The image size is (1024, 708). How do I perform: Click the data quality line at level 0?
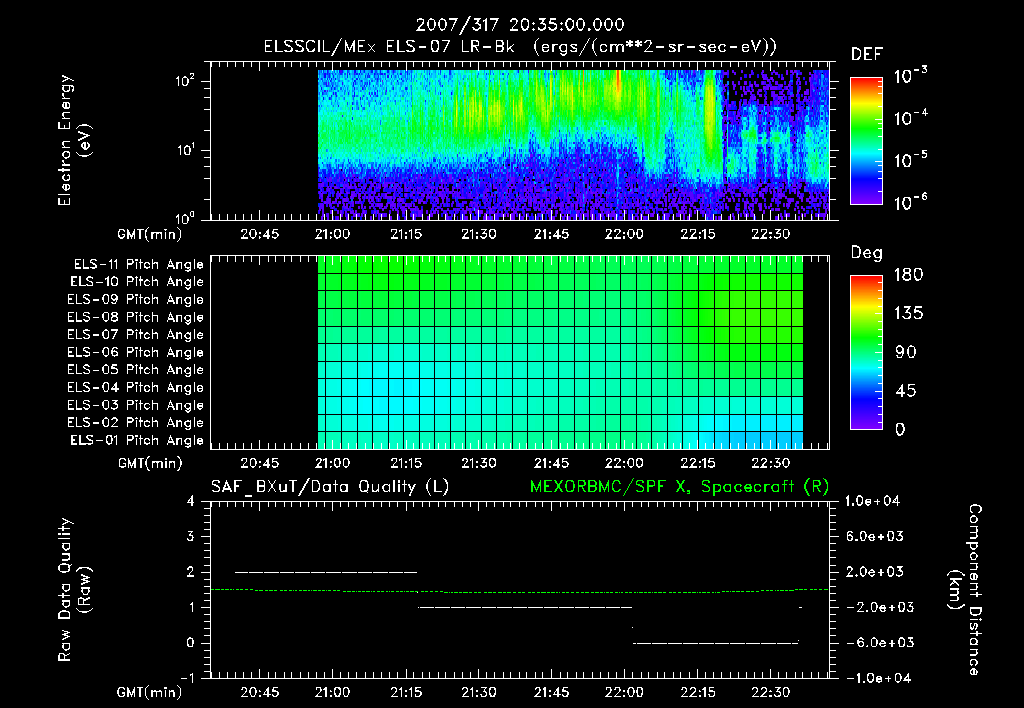(x=716, y=643)
